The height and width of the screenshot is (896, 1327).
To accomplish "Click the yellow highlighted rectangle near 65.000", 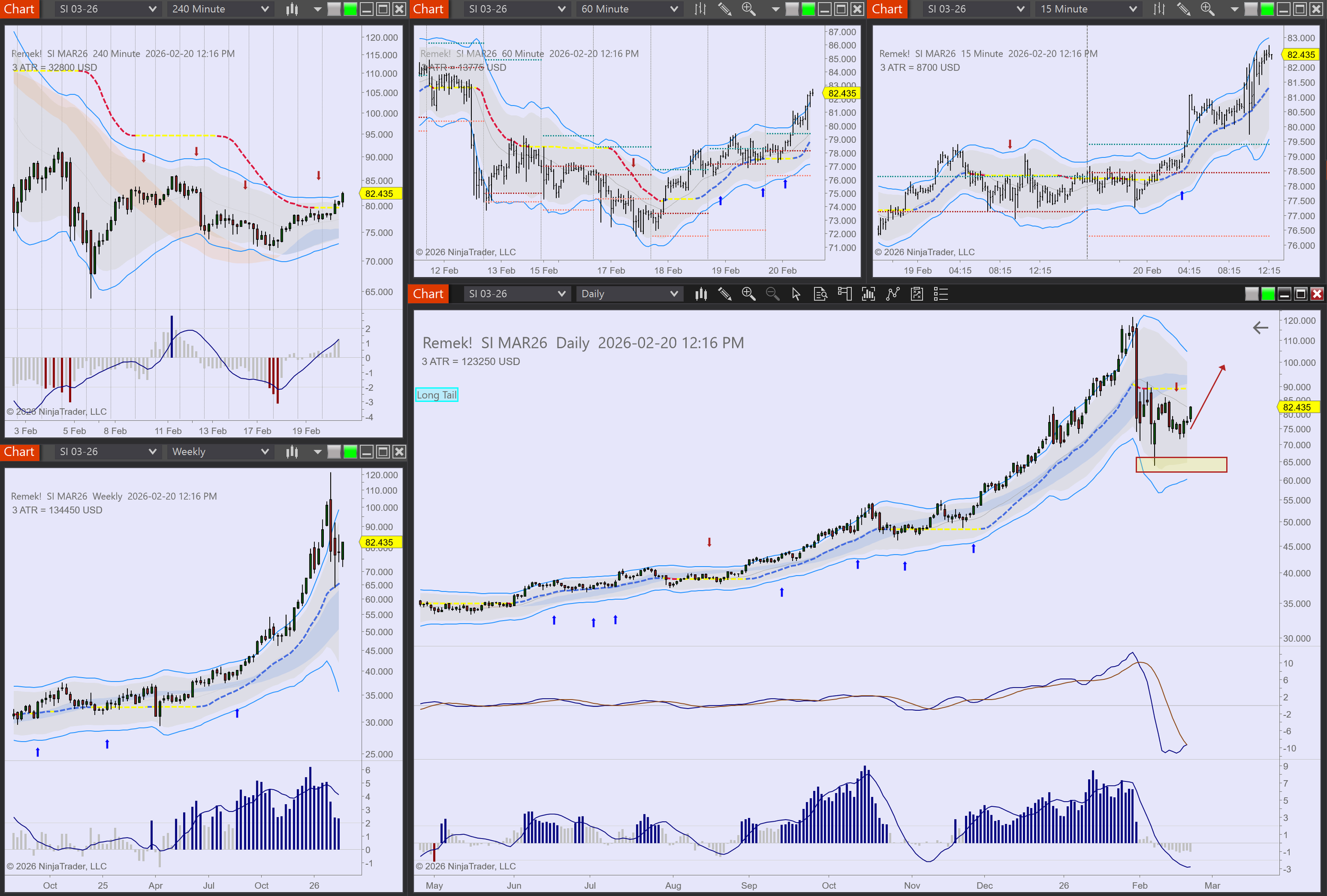I will click(1181, 465).
